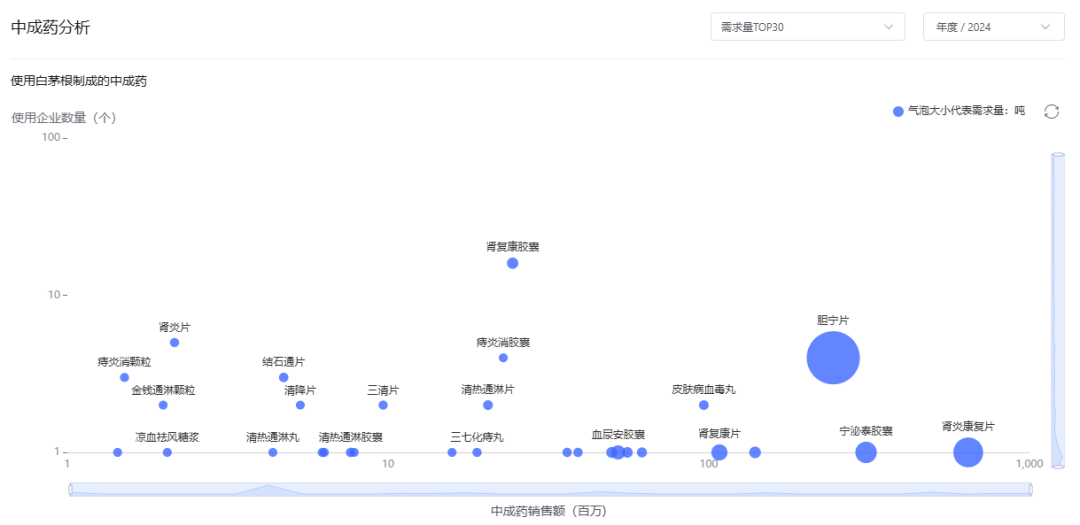The image size is (1080, 525).
Task: Click the 肾炎片 data point
Action: (174, 342)
